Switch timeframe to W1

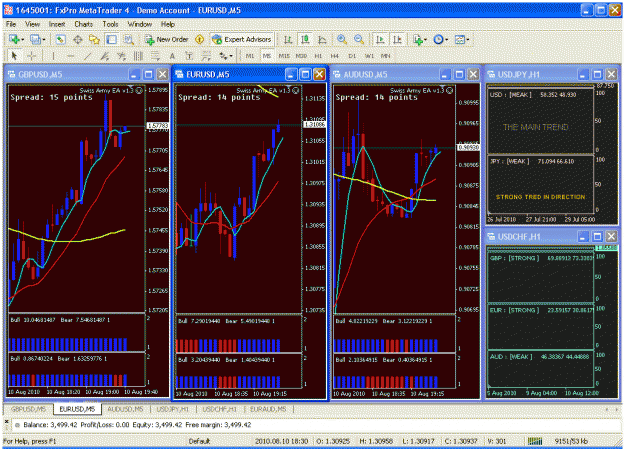(369, 56)
